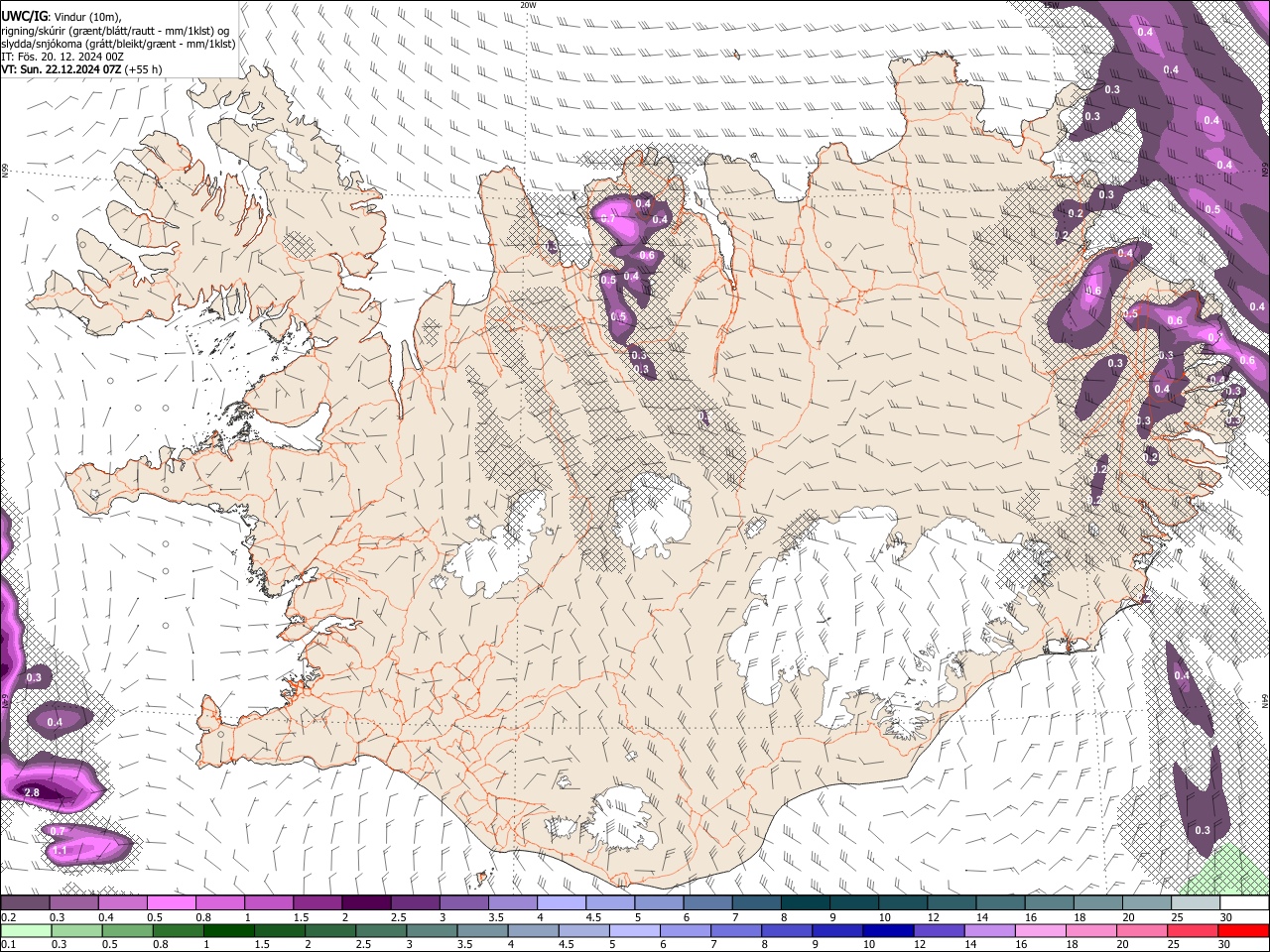1270x952 pixels.
Task: Click the 2.8 precipitation value on the map
Action: [32, 792]
